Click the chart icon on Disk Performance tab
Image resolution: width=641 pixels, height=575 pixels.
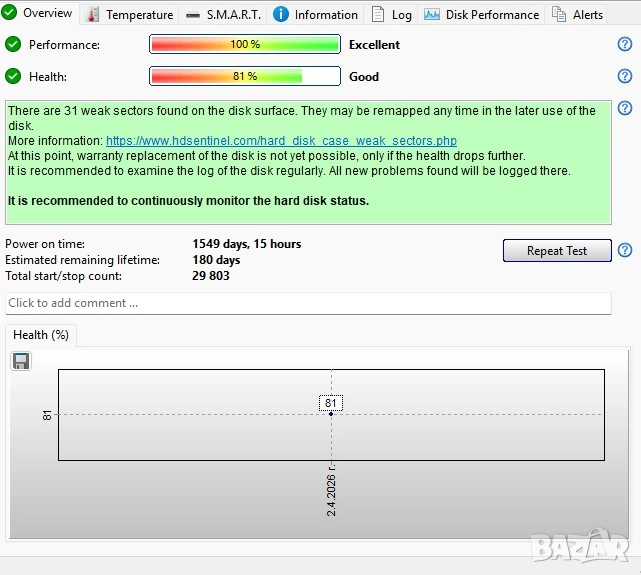[x=432, y=14]
